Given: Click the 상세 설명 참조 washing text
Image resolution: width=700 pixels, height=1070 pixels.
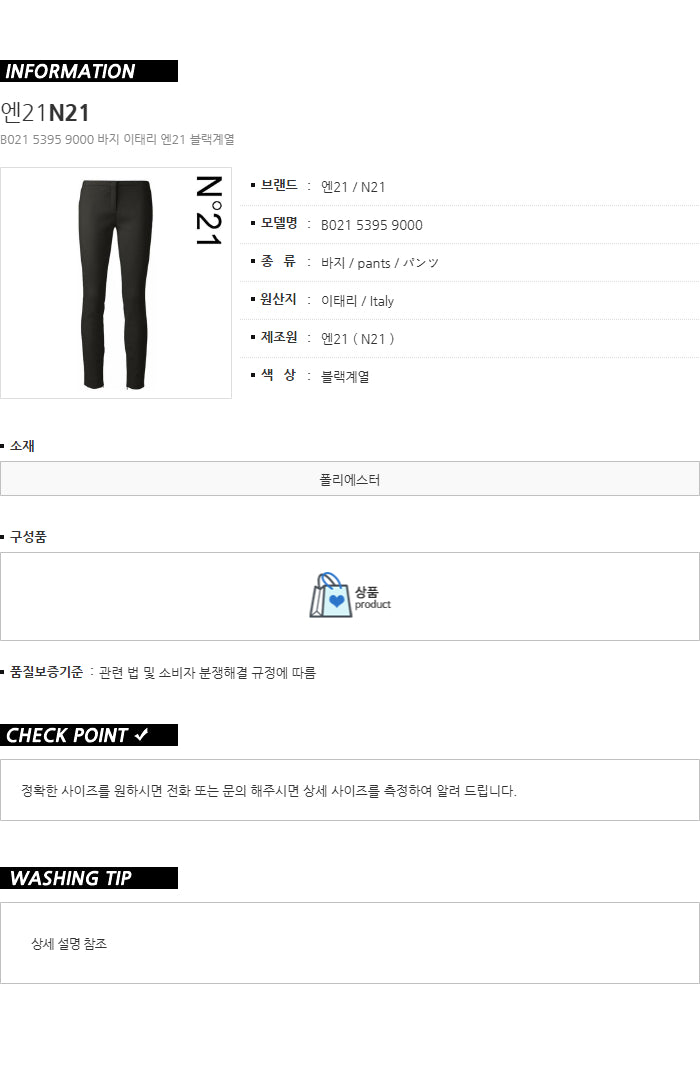Looking at the screenshot, I should pos(69,944).
